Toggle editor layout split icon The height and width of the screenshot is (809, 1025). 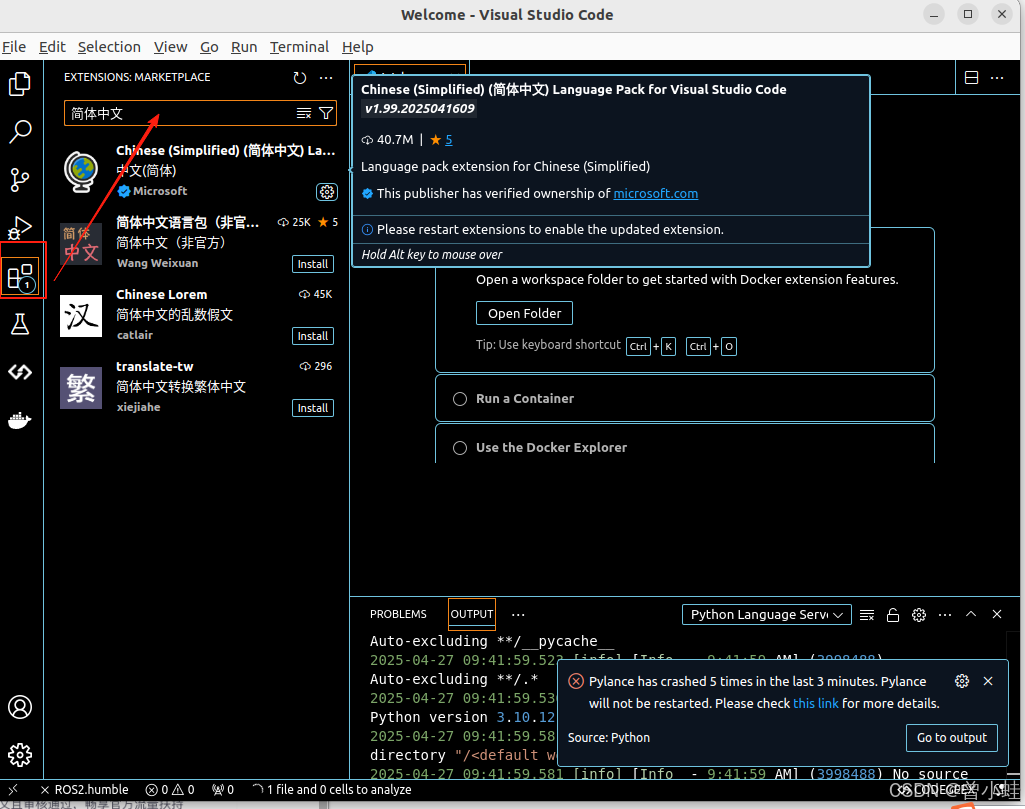[971, 78]
